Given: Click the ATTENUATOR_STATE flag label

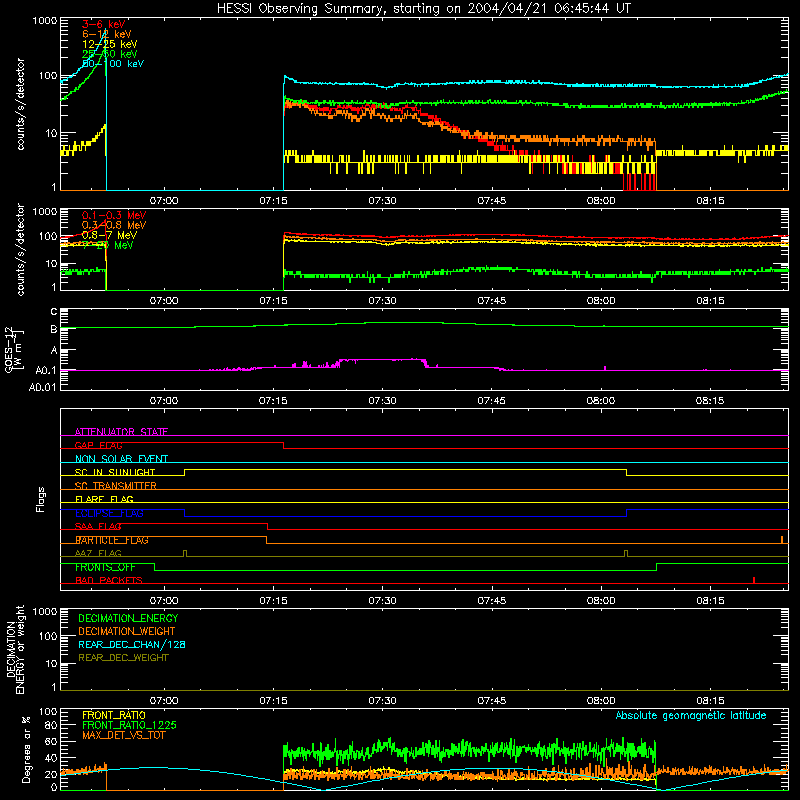Looking at the screenshot, I should point(121,432).
